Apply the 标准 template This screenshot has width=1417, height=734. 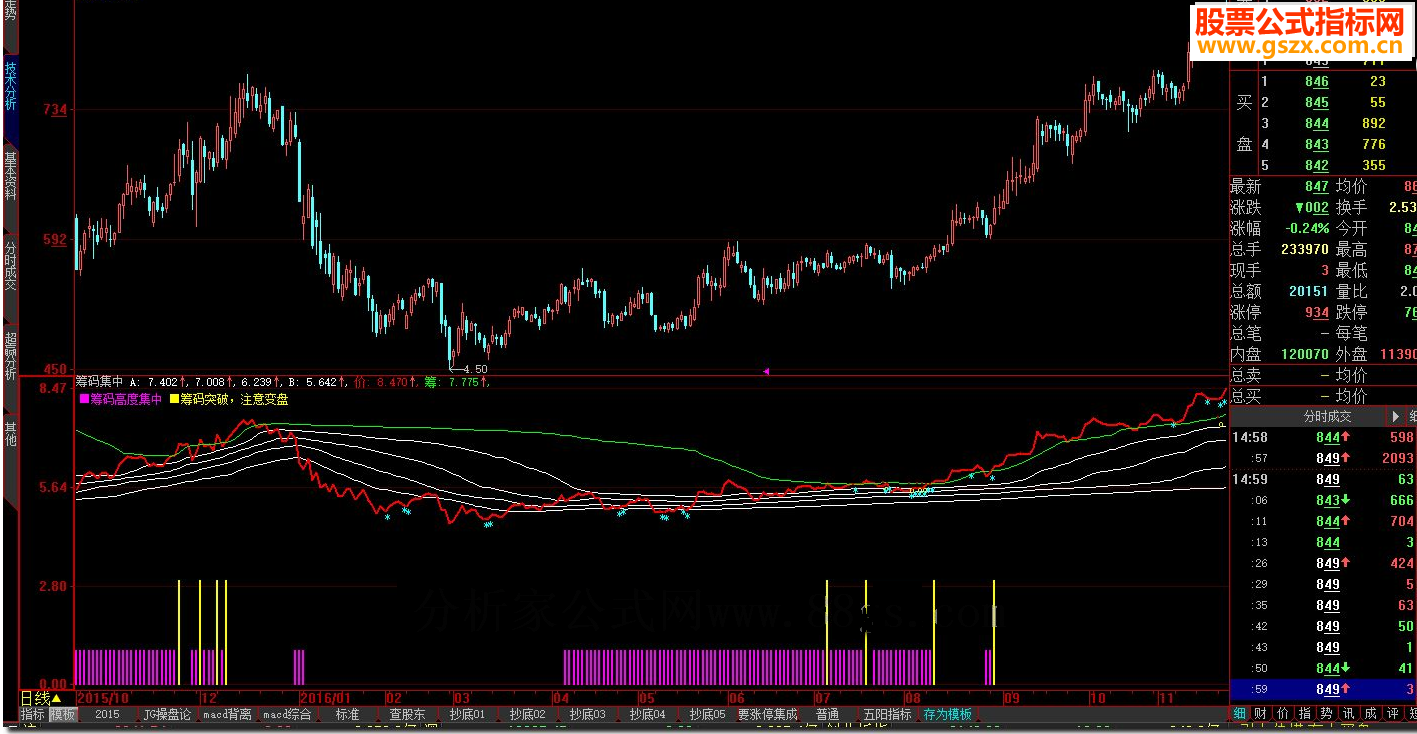pos(347,715)
